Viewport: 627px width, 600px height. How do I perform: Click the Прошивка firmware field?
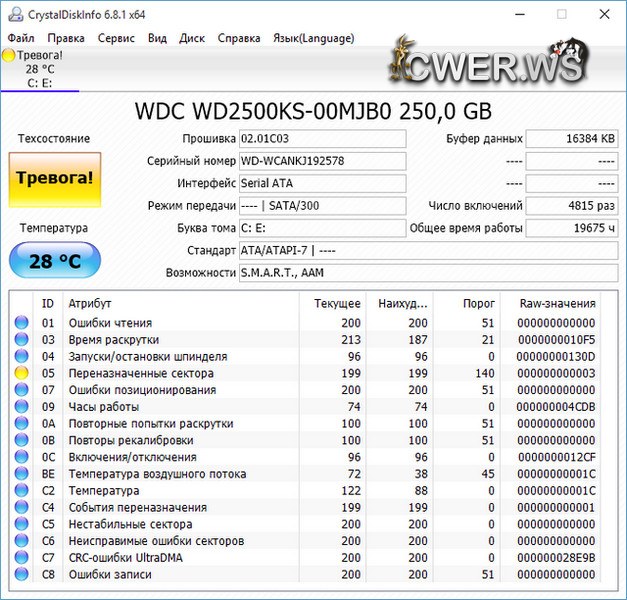pos(322,138)
